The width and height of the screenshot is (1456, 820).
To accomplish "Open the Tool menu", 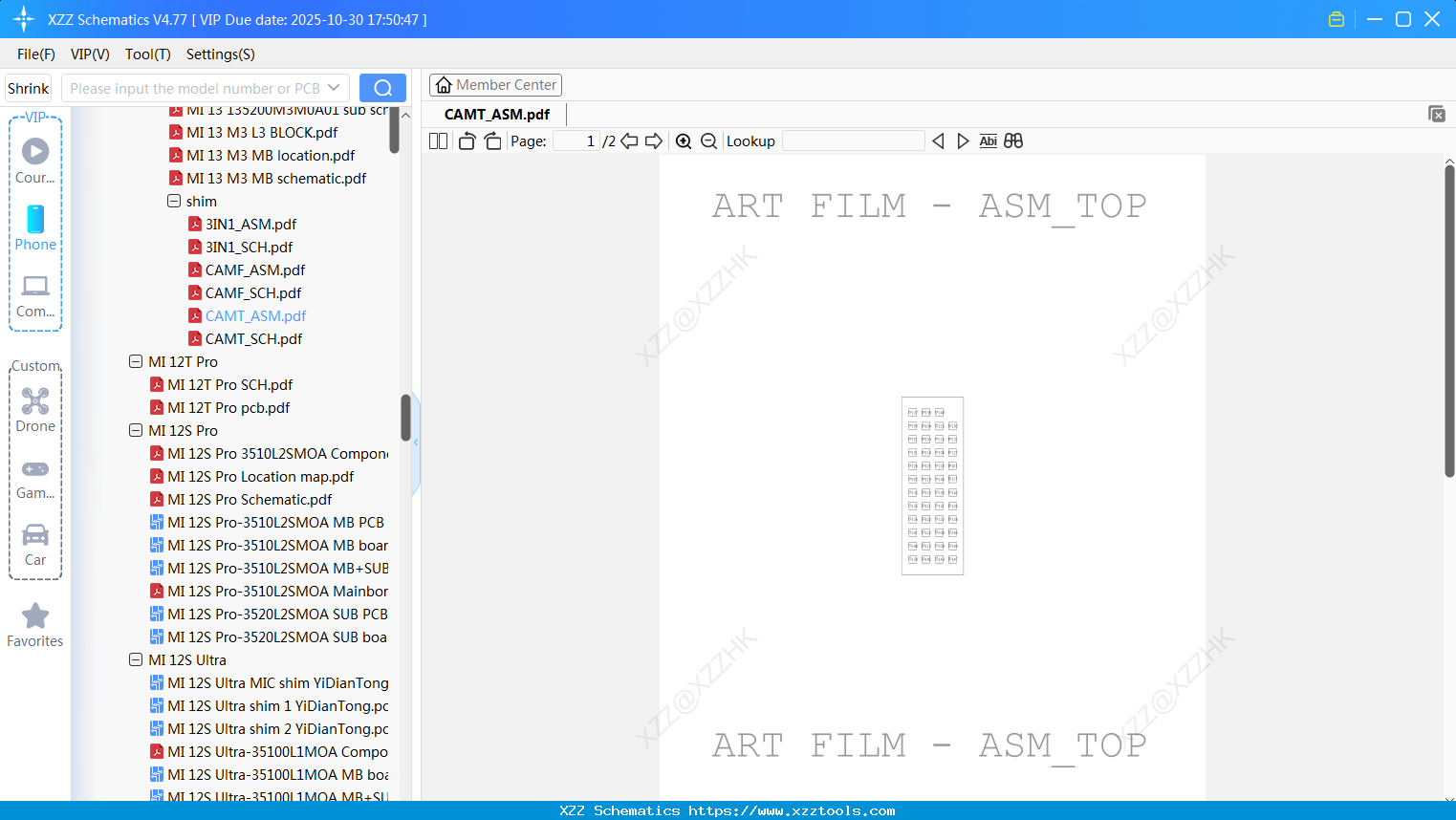I will click(147, 54).
